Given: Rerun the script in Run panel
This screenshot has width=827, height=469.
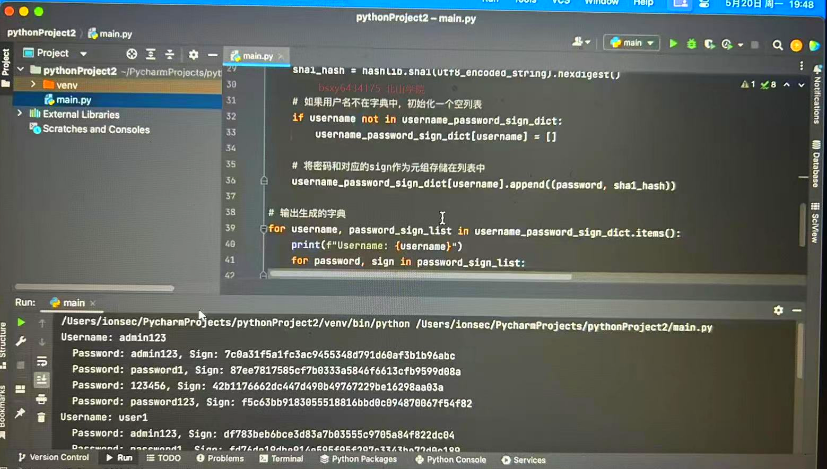Looking at the screenshot, I should (21, 323).
